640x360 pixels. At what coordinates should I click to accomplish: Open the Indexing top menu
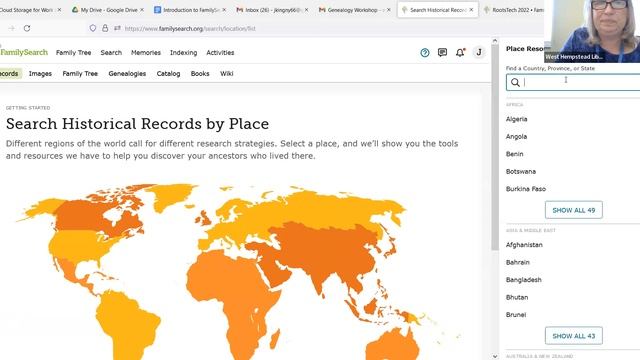183,53
